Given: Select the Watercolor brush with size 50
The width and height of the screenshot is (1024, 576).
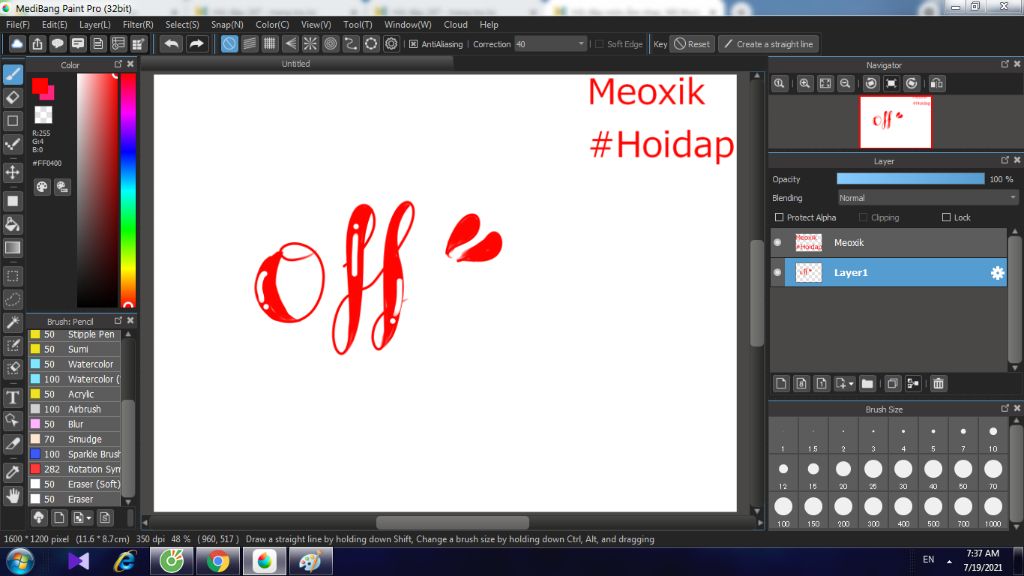Looking at the screenshot, I should 74,364.
